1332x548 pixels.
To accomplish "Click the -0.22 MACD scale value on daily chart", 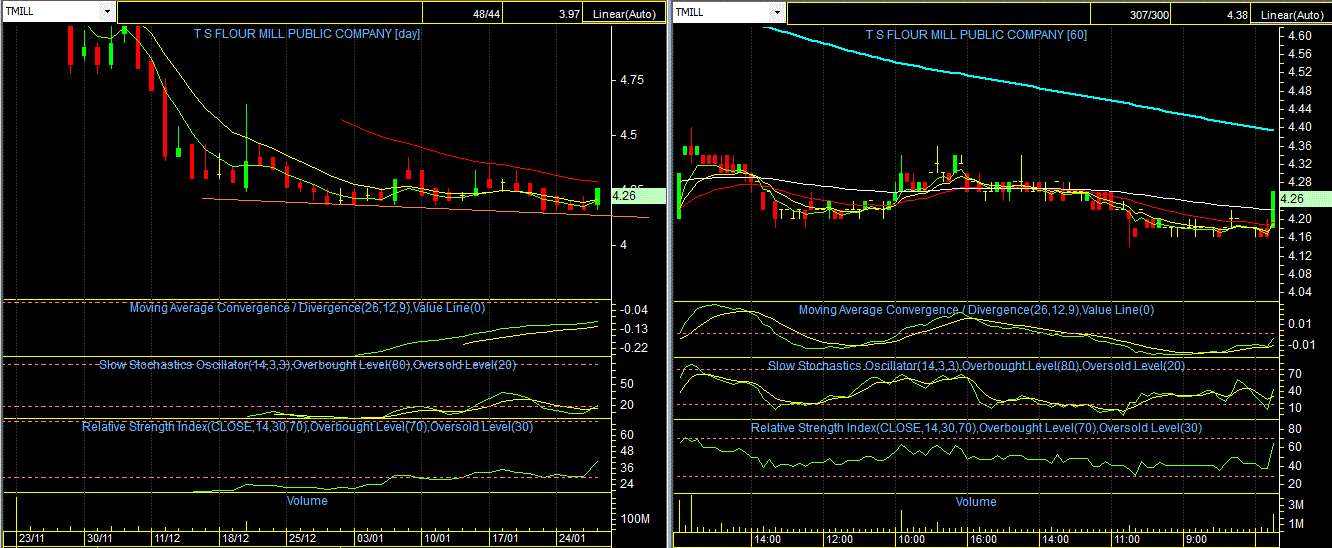I will coord(632,347).
